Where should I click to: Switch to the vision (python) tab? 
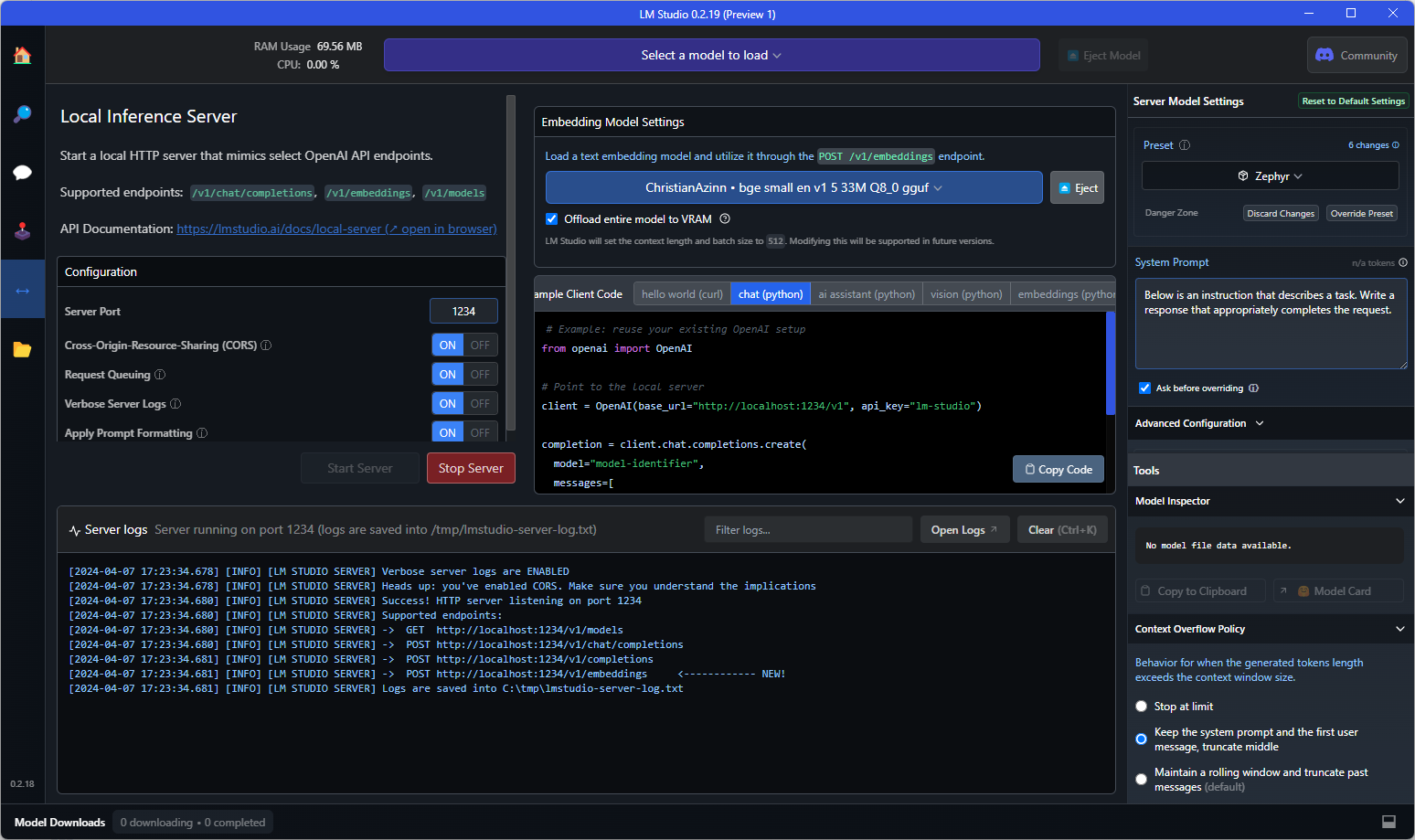pyautogui.click(x=966, y=294)
